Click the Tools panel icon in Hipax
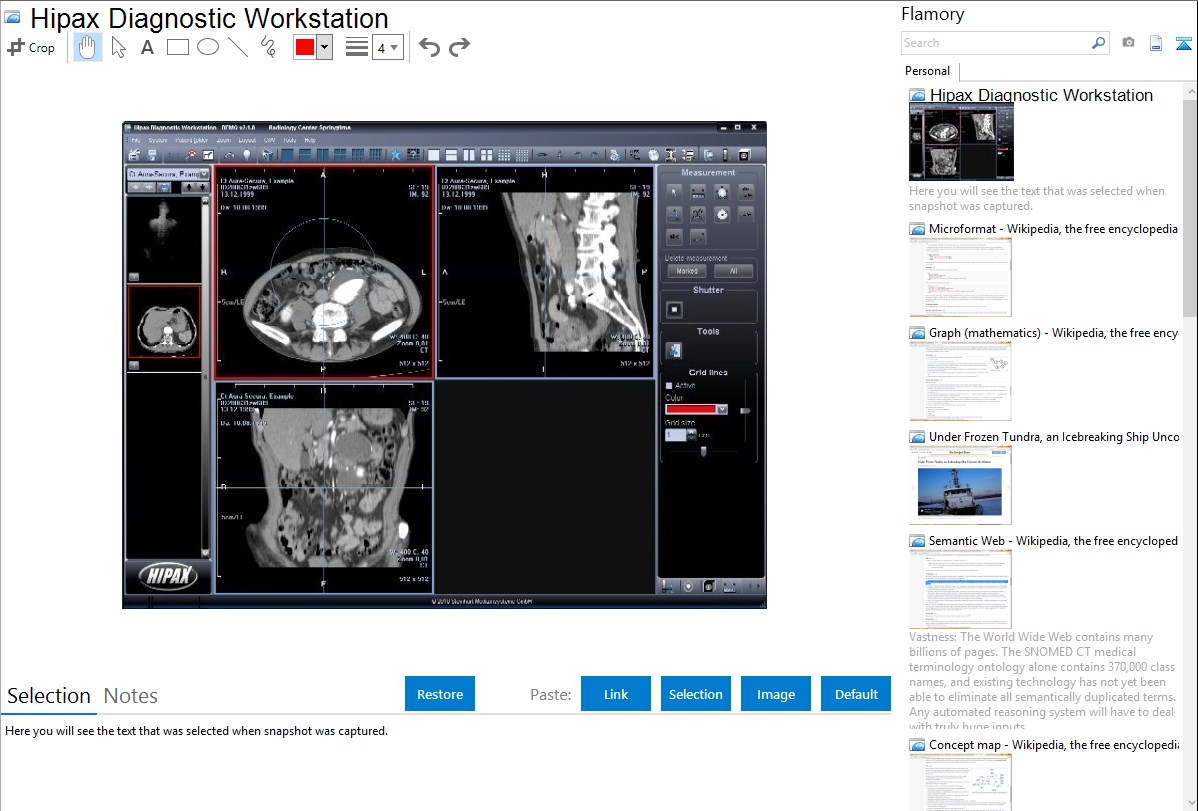This screenshot has width=1198, height=811. pyautogui.click(x=674, y=350)
